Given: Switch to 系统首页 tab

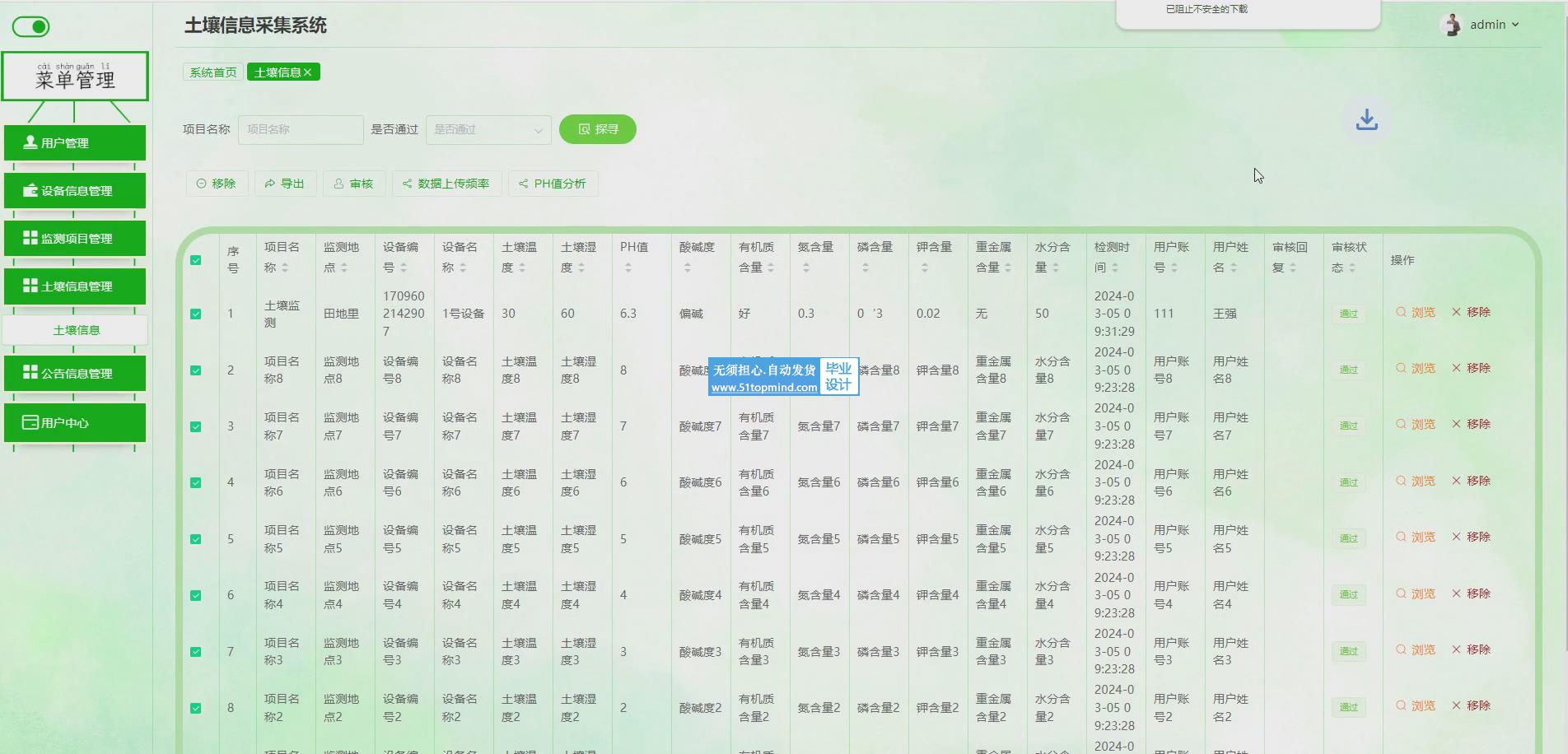Looking at the screenshot, I should pyautogui.click(x=213, y=72).
